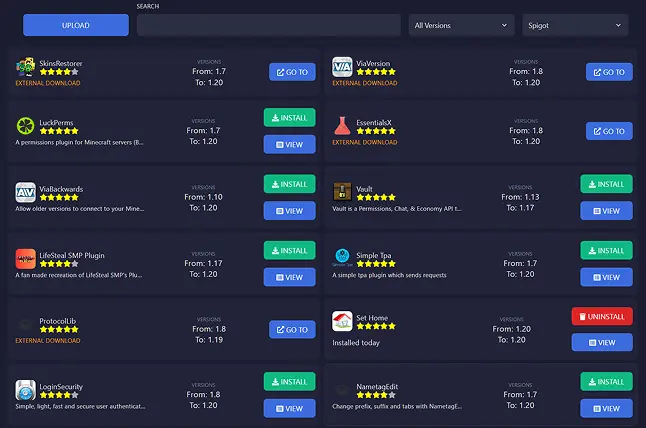The image size is (646, 428).
Task: View LifeSteal SMP Plugin details
Action: click(290, 277)
